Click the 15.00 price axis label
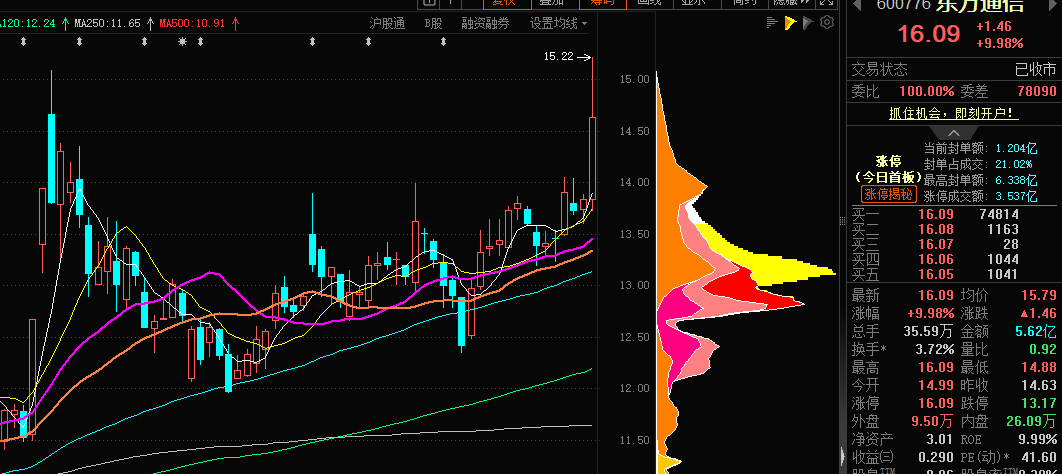The image size is (1062, 474). (x=635, y=79)
